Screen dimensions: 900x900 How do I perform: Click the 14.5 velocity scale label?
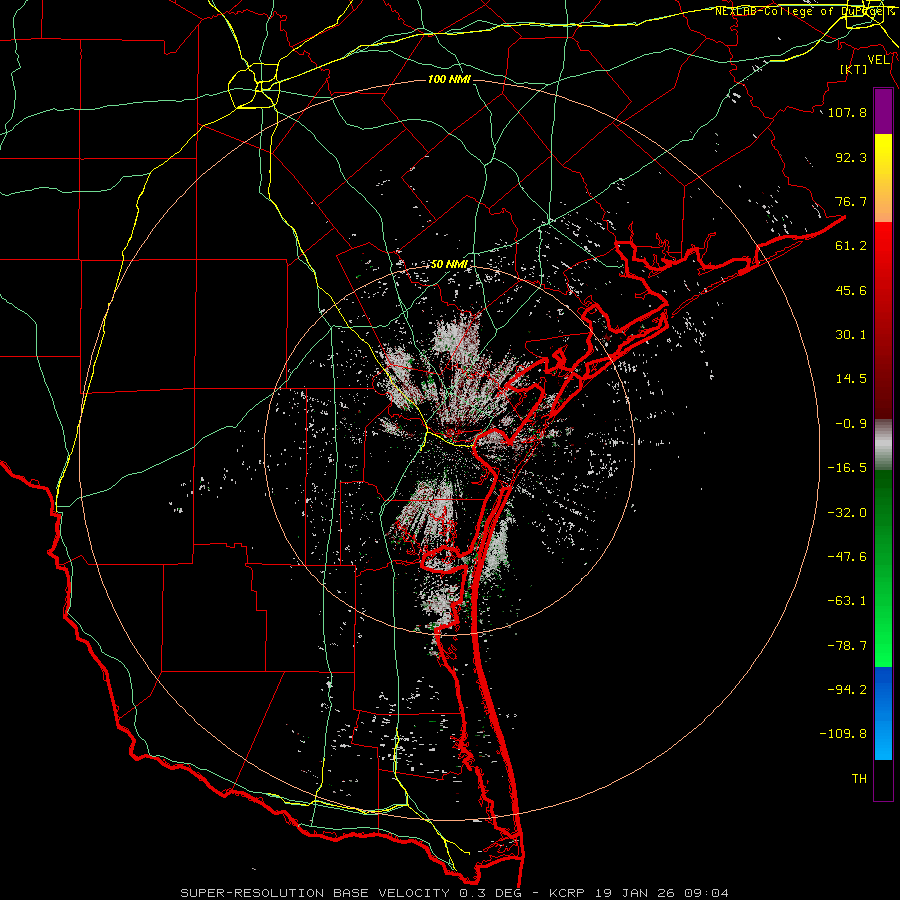(x=851, y=379)
